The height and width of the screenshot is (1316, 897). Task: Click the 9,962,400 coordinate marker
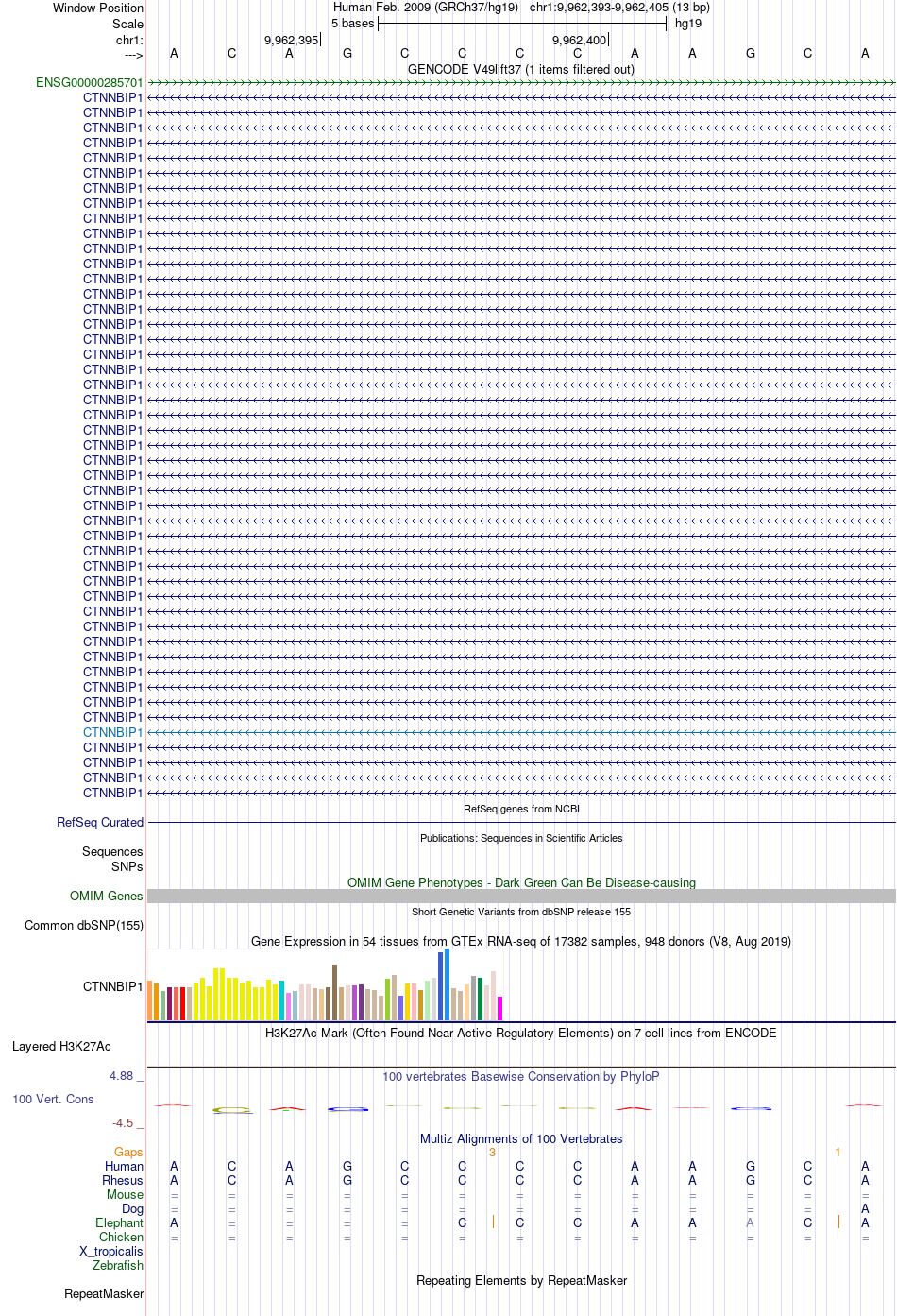point(580,40)
